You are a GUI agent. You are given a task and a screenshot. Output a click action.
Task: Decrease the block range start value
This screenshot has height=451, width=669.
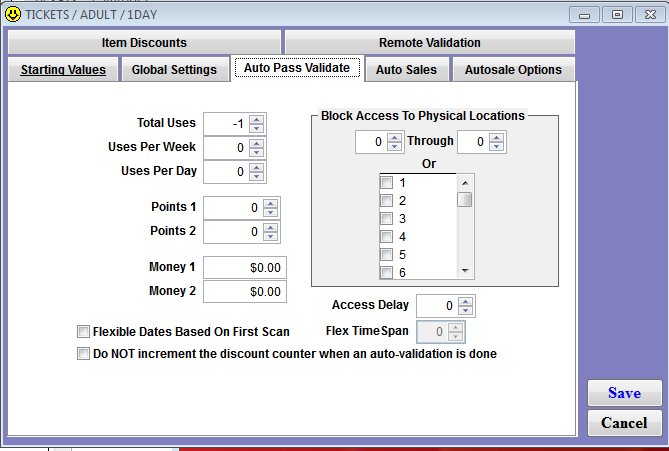(394, 146)
